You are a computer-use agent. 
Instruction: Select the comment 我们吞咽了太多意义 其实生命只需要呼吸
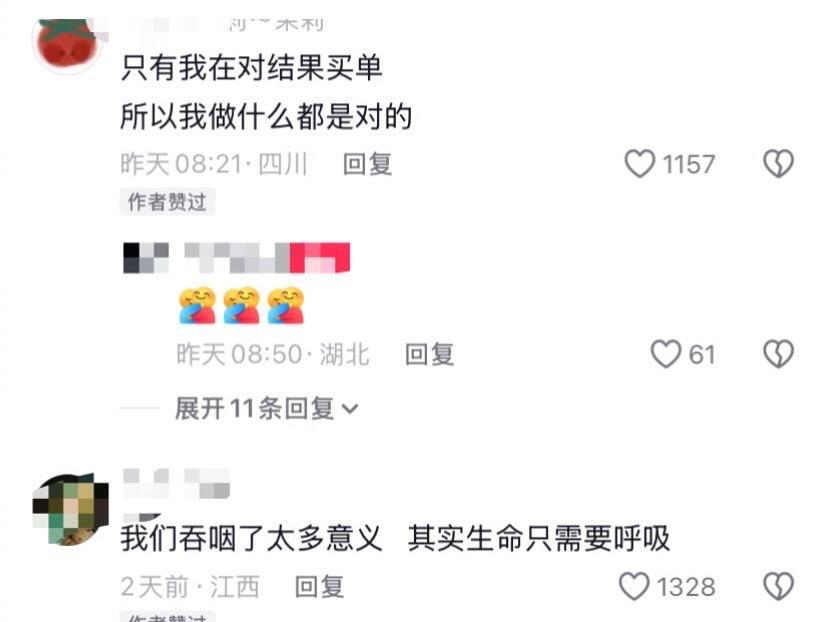[x=395, y=539]
